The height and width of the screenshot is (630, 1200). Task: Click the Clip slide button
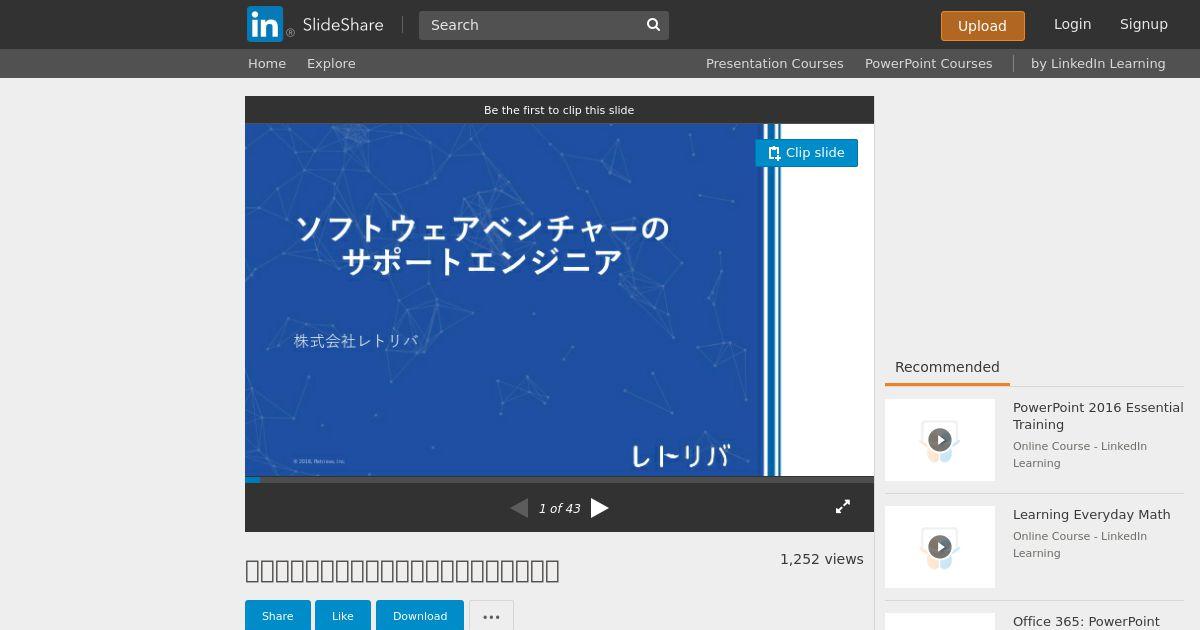[806, 153]
